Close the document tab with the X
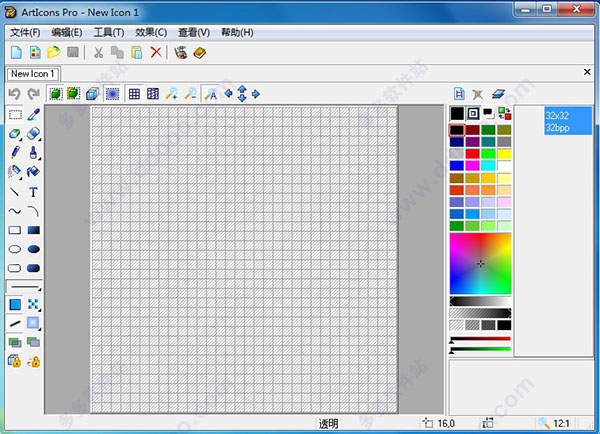 click(587, 72)
